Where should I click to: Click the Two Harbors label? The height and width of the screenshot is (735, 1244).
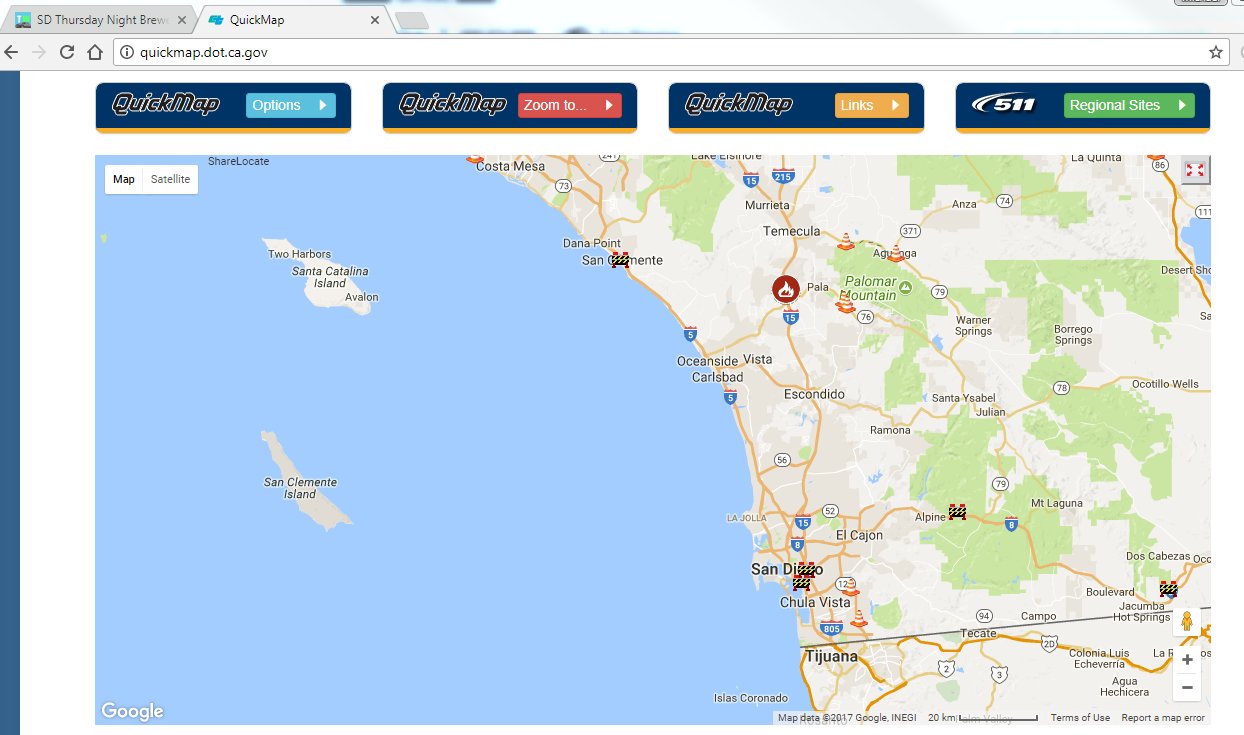pos(299,254)
